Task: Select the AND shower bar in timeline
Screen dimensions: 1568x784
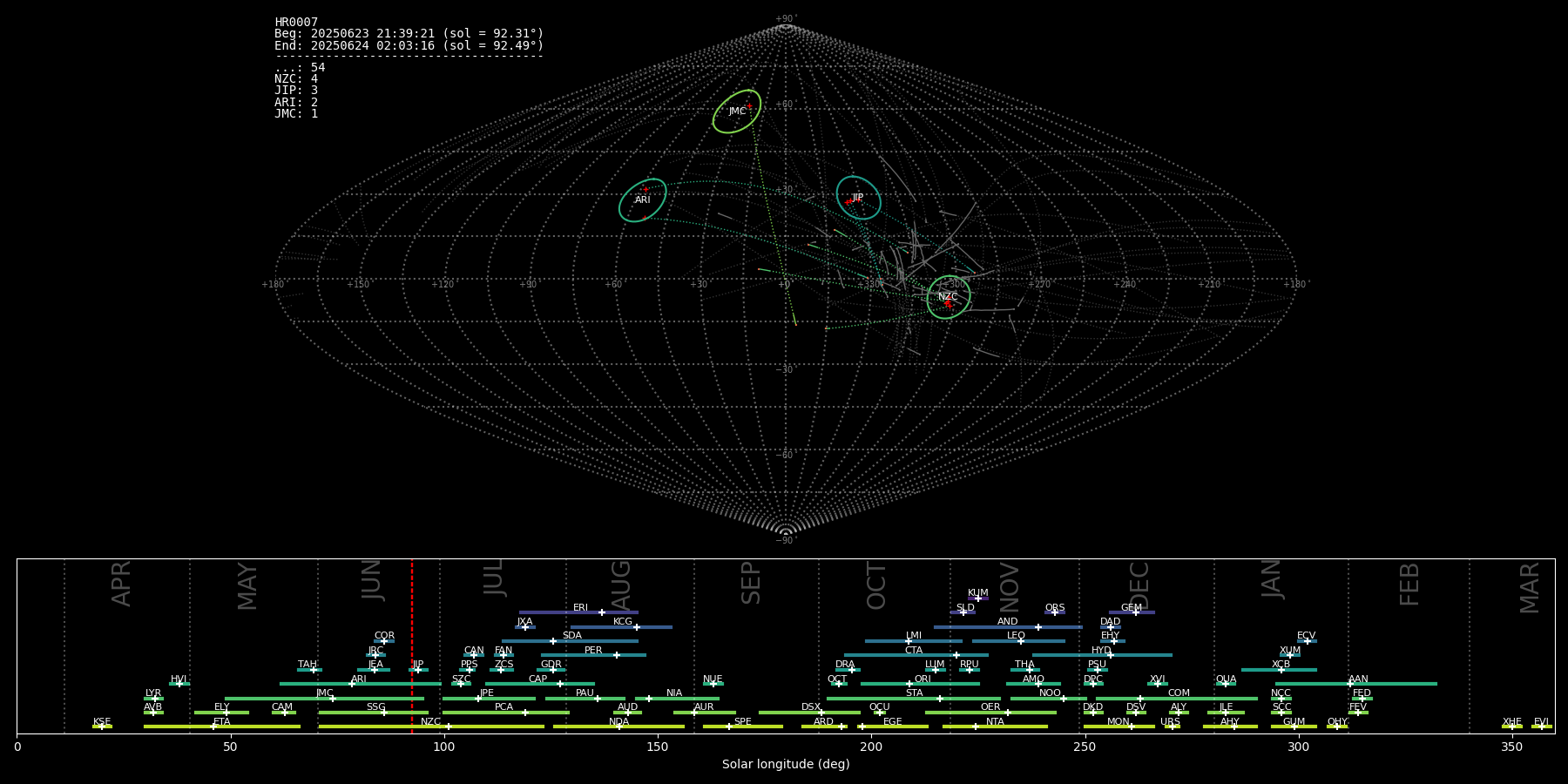Action: point(1008,627)
